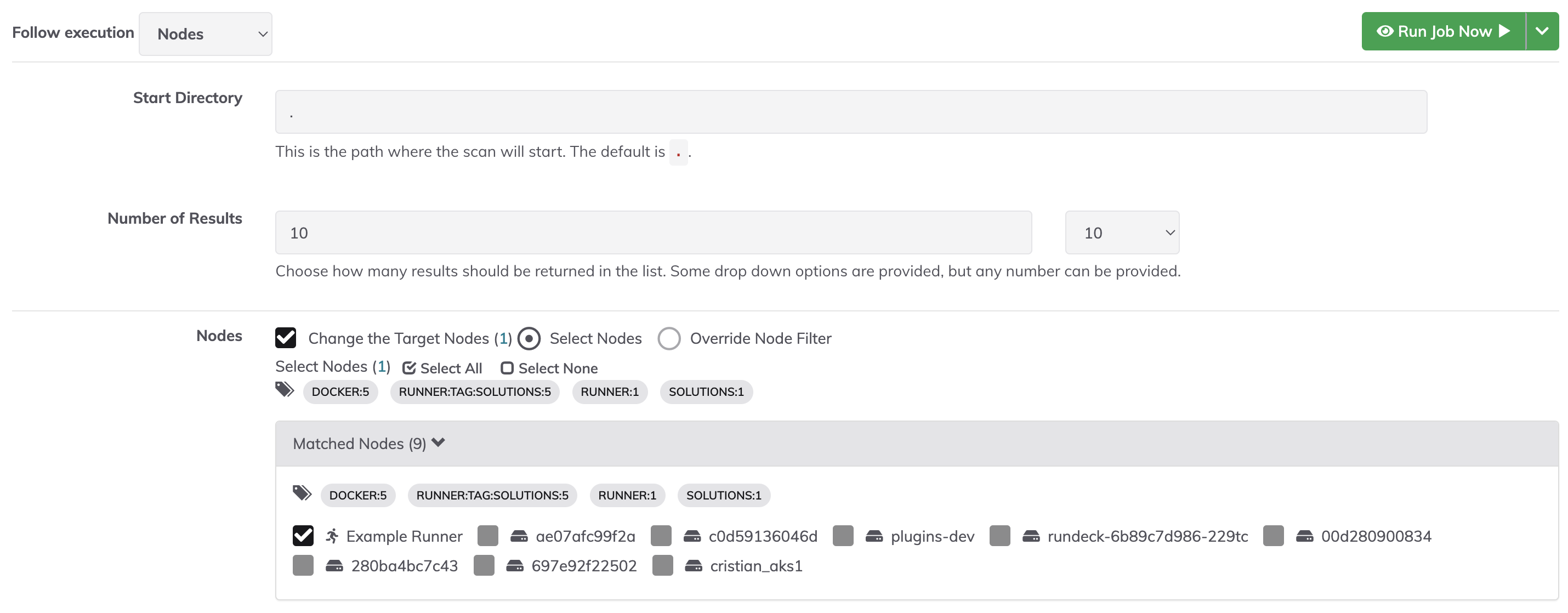The height and width of the screenshot is (613, 1568).
Task: Click the drive icon beside ae07afc99f2a
Action: pyautogui.click(x=519, y=536)
